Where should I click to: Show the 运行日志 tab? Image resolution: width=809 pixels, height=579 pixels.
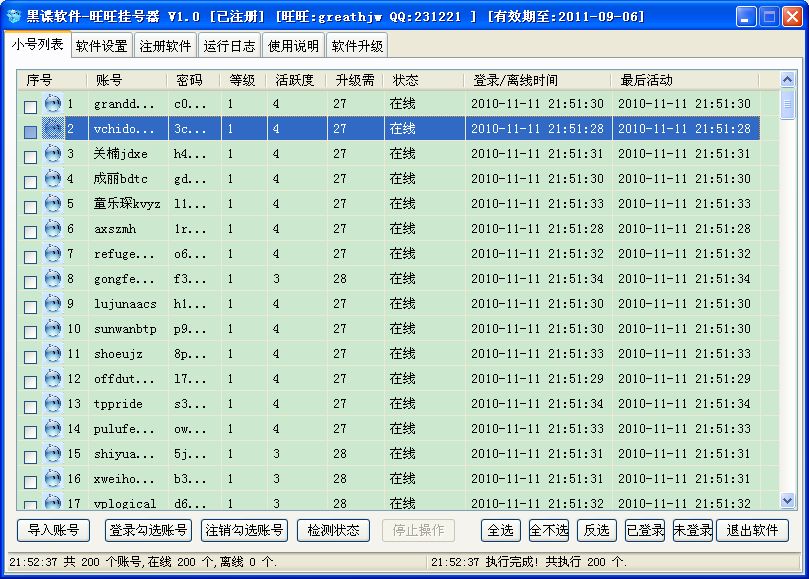point(229,46)
